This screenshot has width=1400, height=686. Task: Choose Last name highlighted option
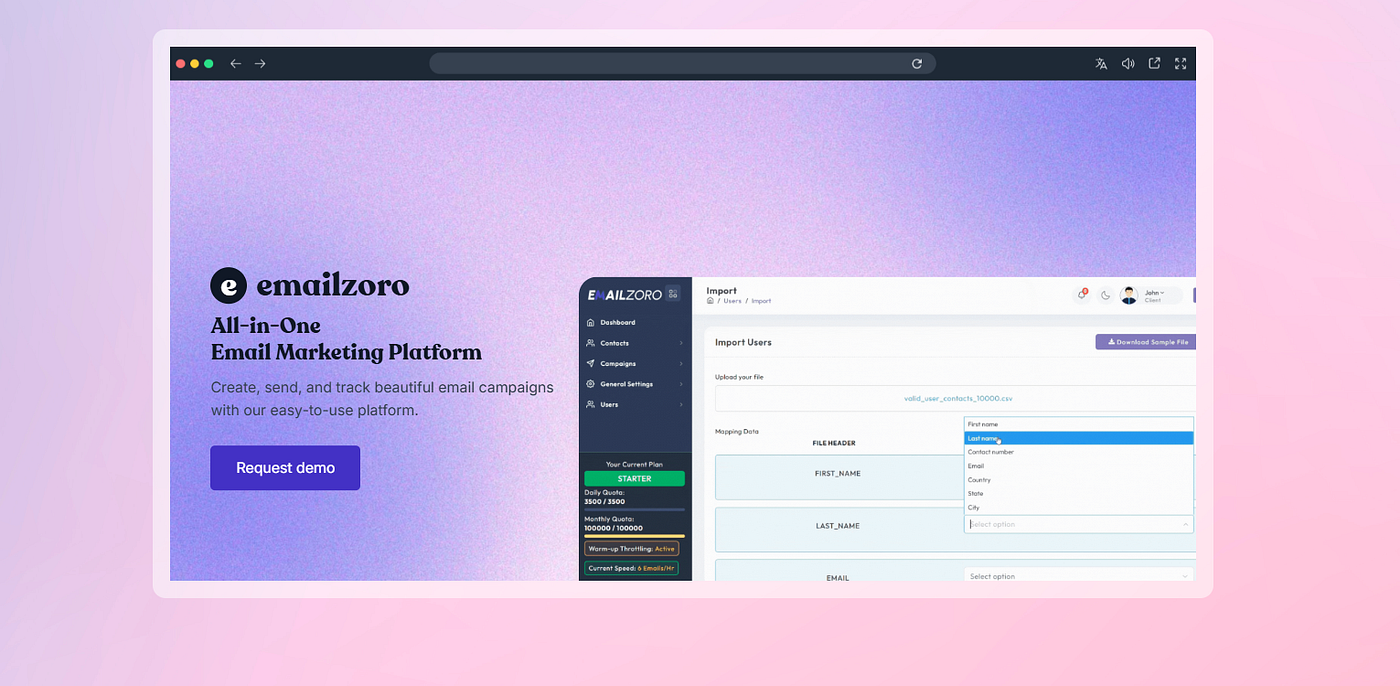click(1078, 438)
